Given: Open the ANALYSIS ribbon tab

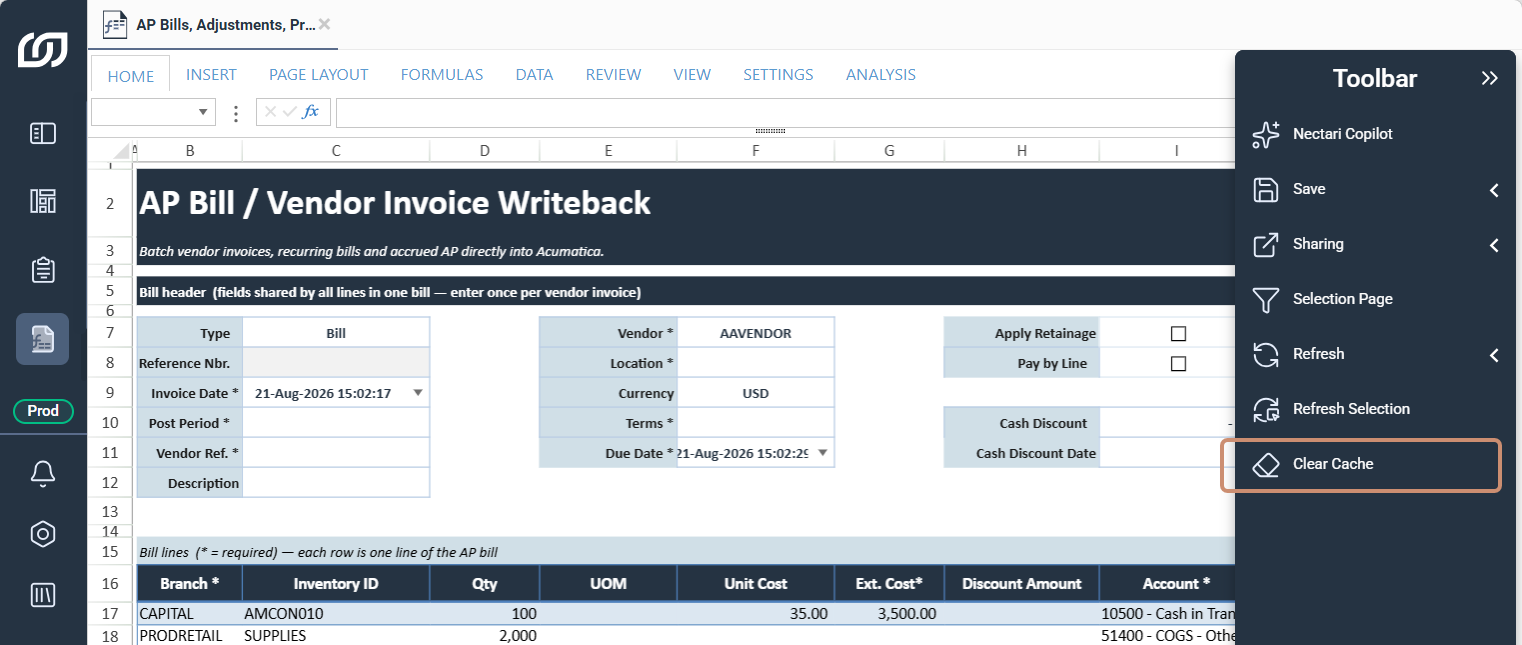Looking at the screenshot, I should click(x=881, y=74).
